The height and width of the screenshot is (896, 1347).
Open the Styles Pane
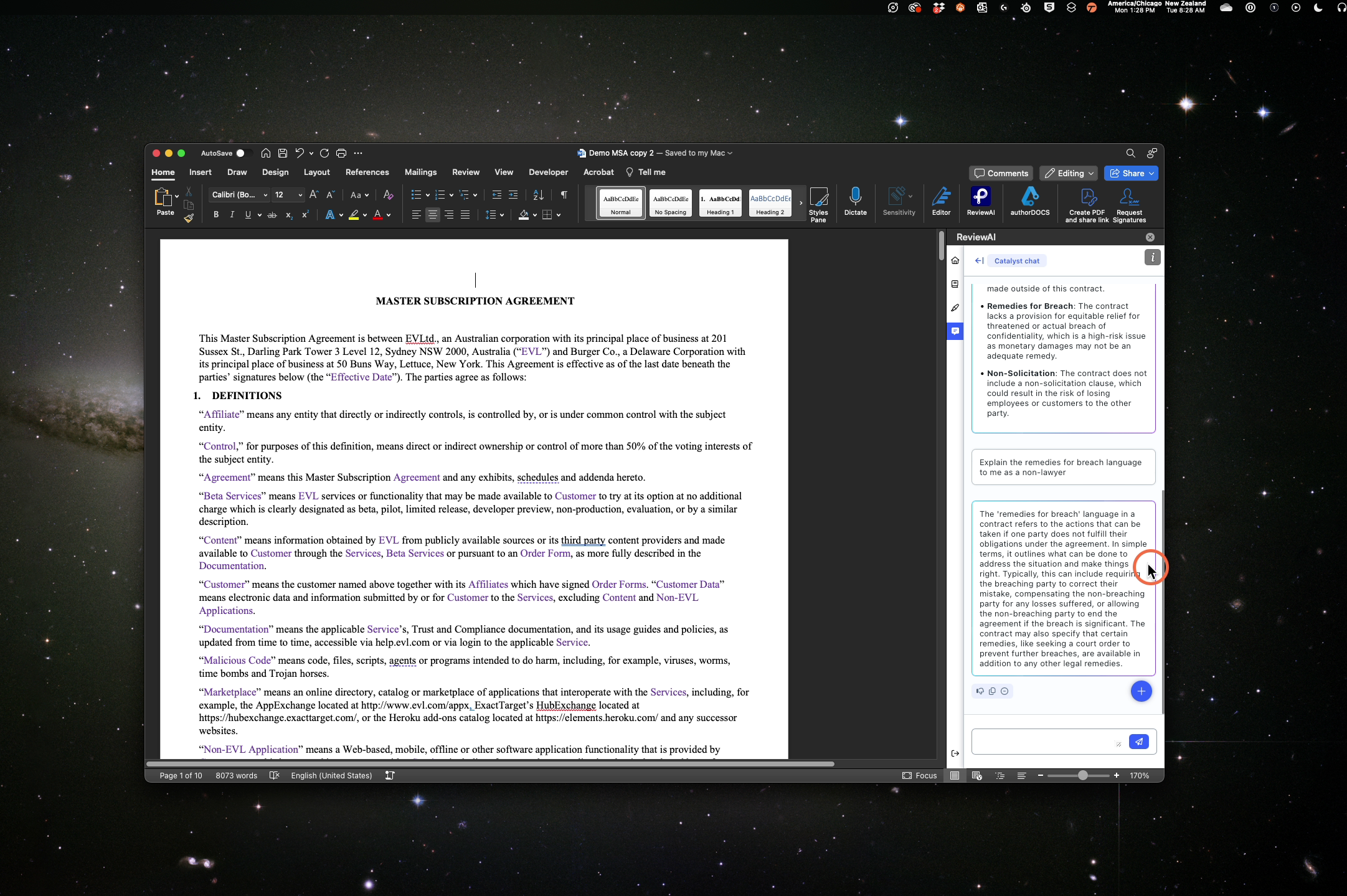point(818,205)
